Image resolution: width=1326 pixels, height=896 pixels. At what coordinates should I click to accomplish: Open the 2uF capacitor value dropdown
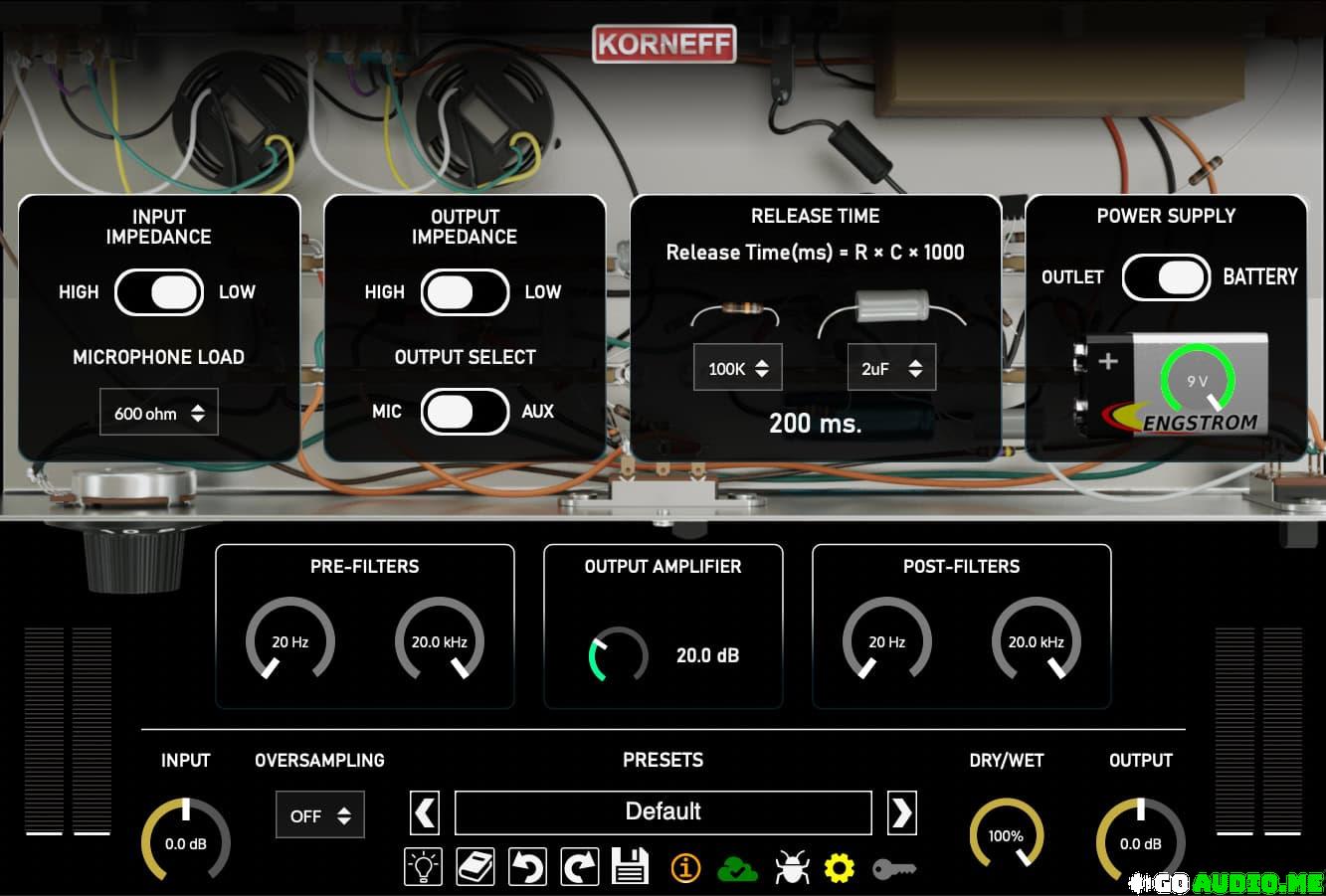tap(891, 369)
